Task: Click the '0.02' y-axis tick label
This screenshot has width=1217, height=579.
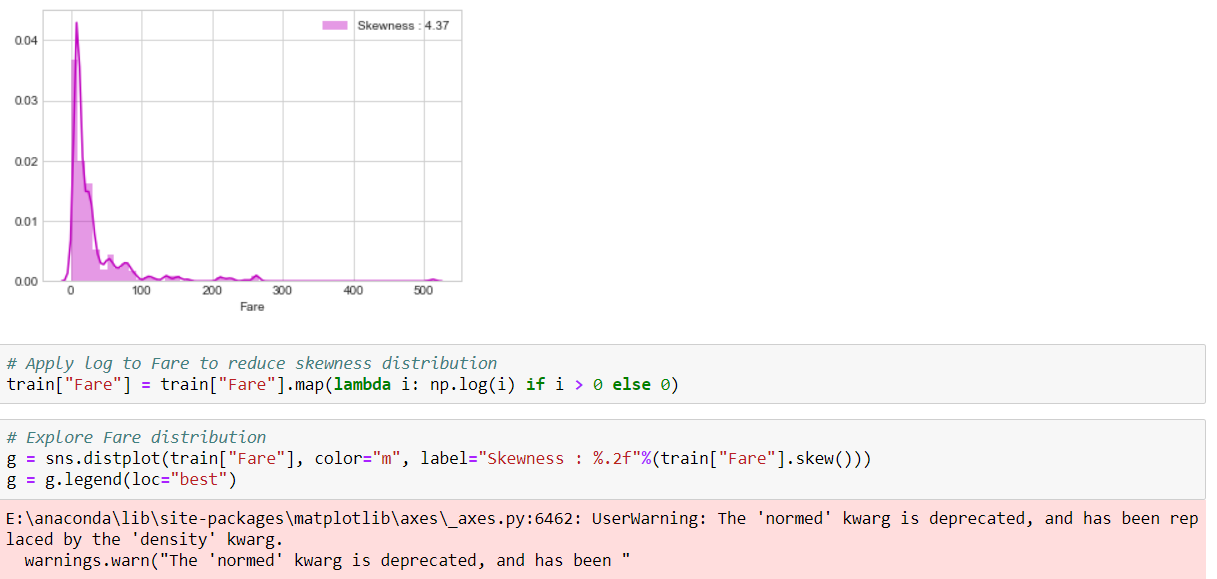Action: (27, 161)
